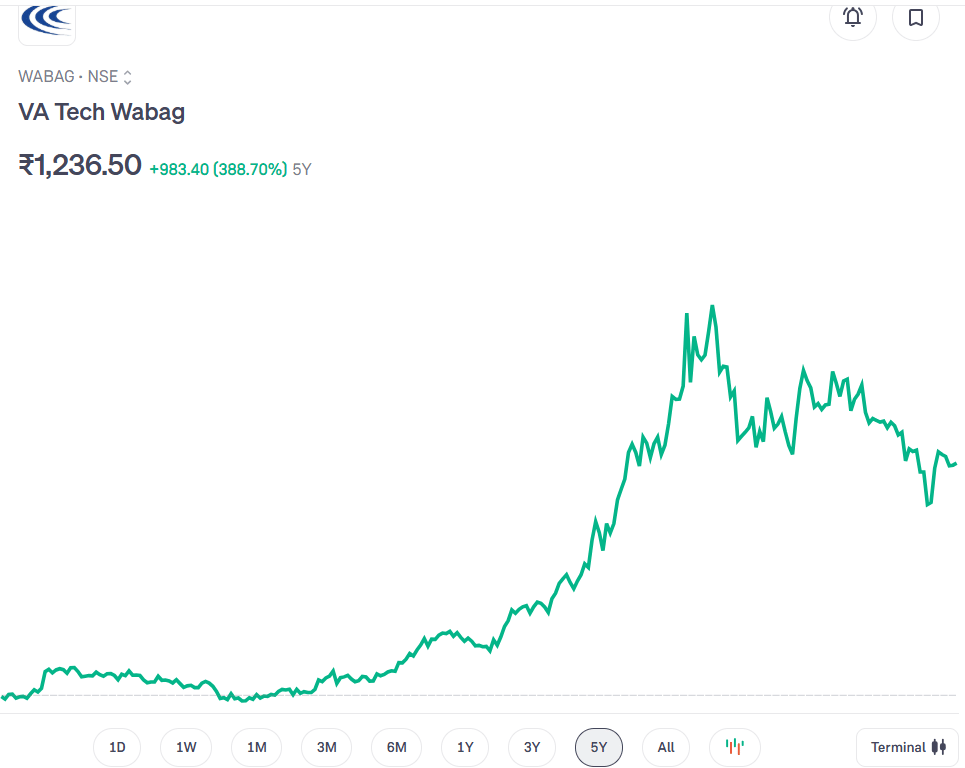
Task: Switch chart to 6M timeframe
Action: pyautogui.click(x=396, y=747)
